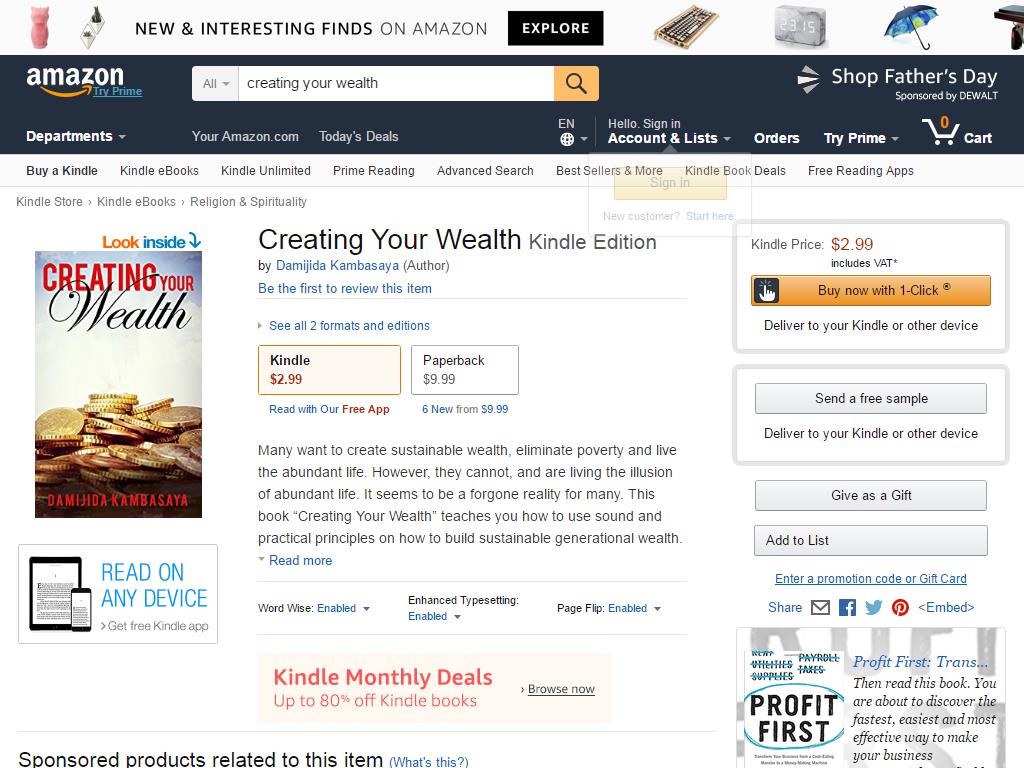
Task: Open the Kindle eBooks tab
Action: (159, 171)
